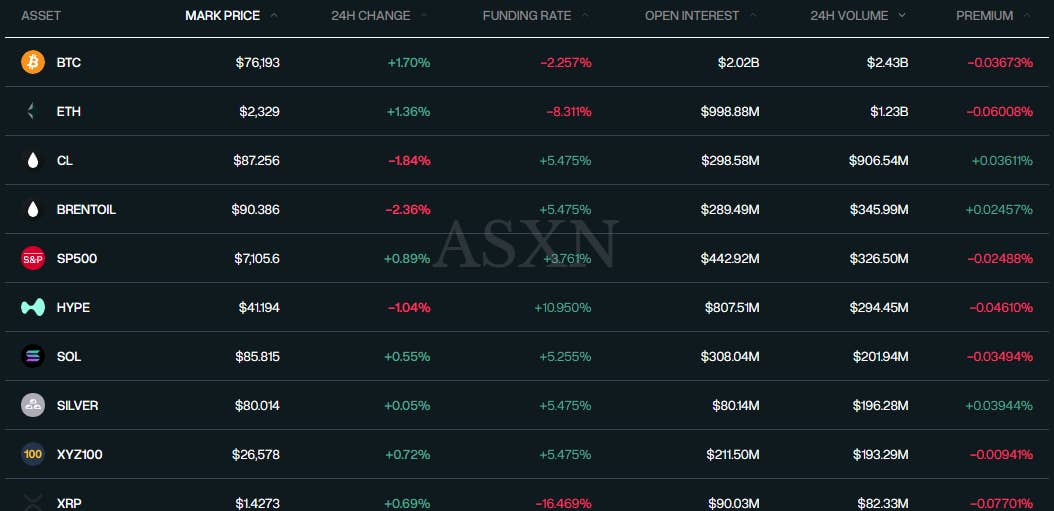Click the CL crude oil drop icon
The image size is (1054, 511).
coord(33,160)
